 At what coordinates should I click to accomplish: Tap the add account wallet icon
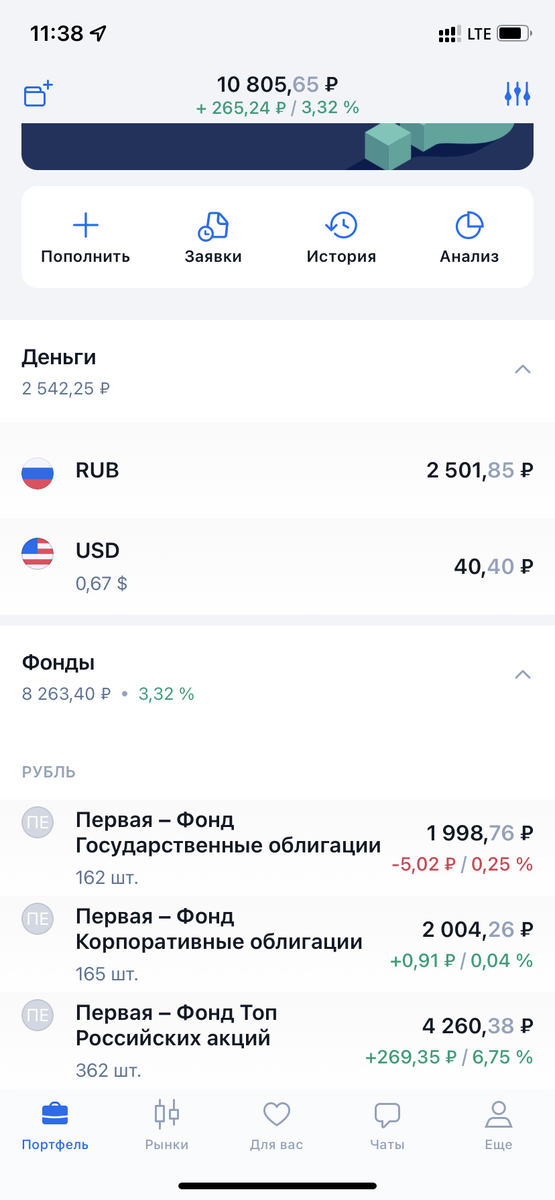pyautogui.click(x=38, y=95)
